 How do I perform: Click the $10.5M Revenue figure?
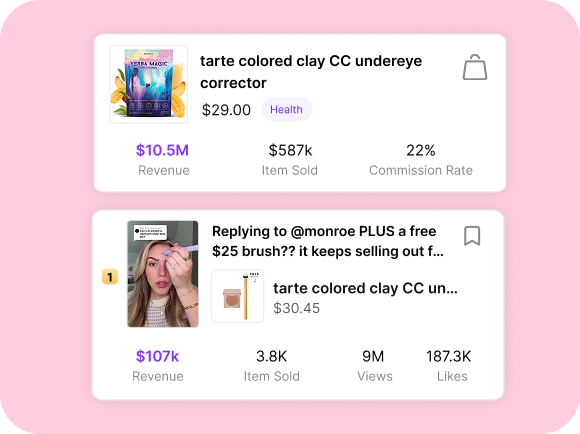point(162,150)
